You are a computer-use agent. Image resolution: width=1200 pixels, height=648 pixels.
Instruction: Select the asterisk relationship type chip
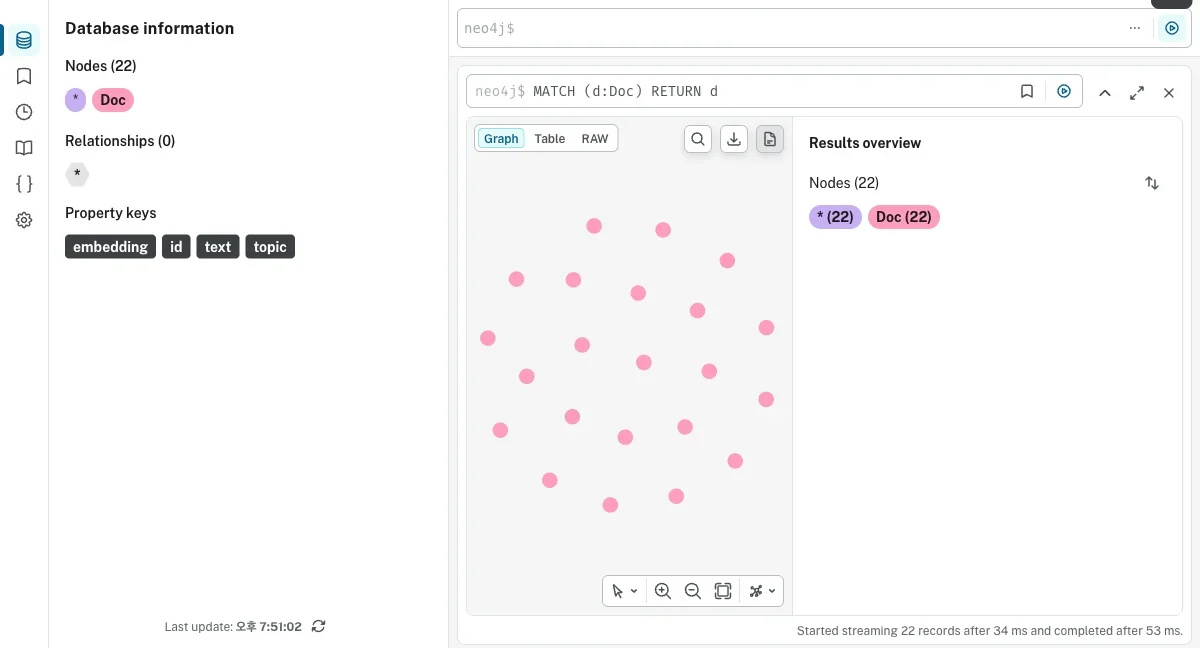click(x=77, y=174)
